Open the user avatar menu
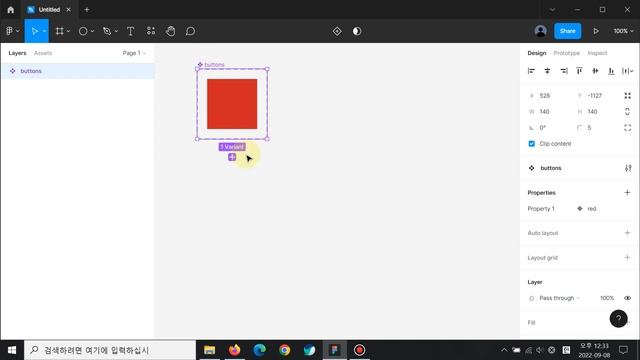The image size is (640, 360). (x=540, y=31)
